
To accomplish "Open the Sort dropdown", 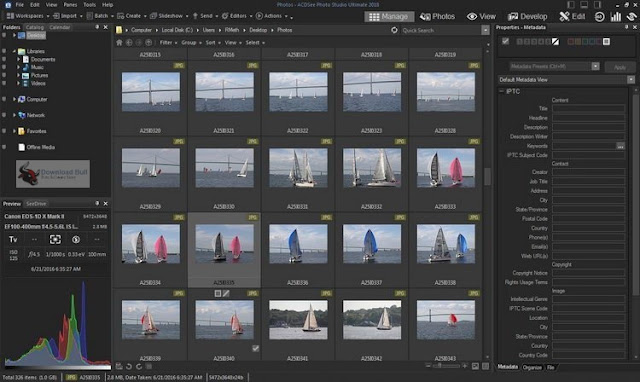I will click(x=212, y=42).
